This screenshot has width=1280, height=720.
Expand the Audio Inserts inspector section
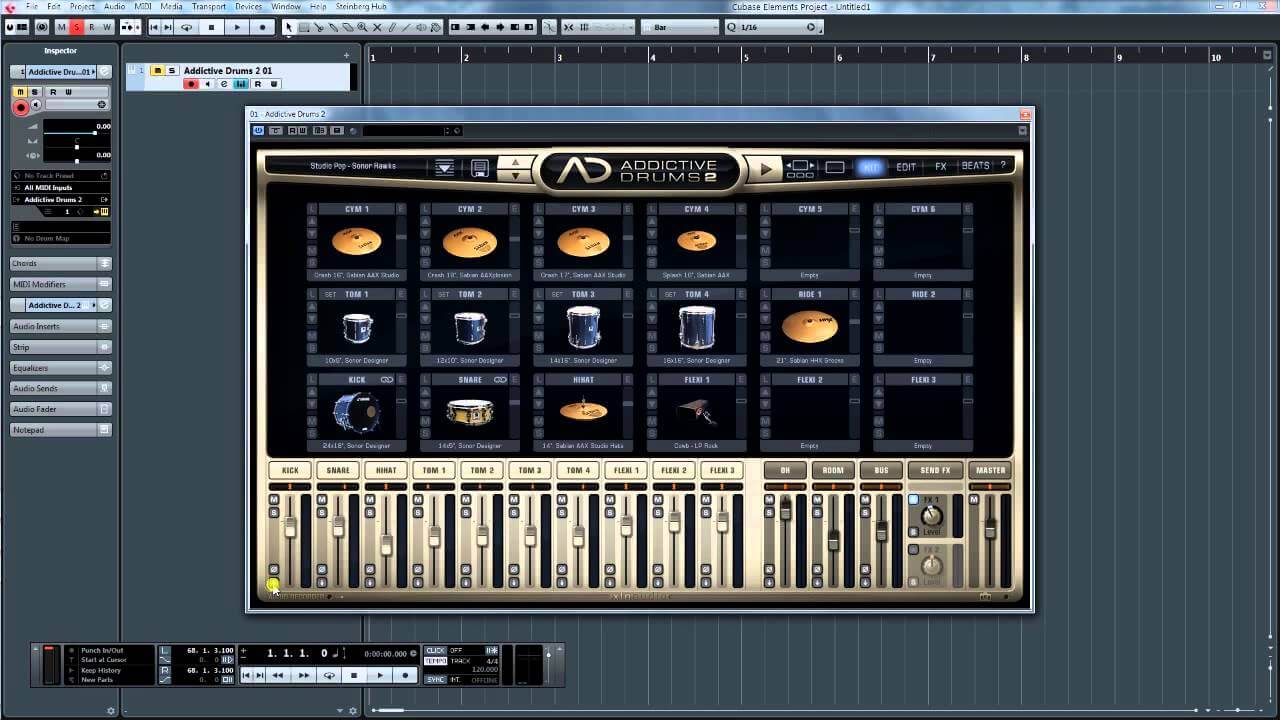click(60, 326)
